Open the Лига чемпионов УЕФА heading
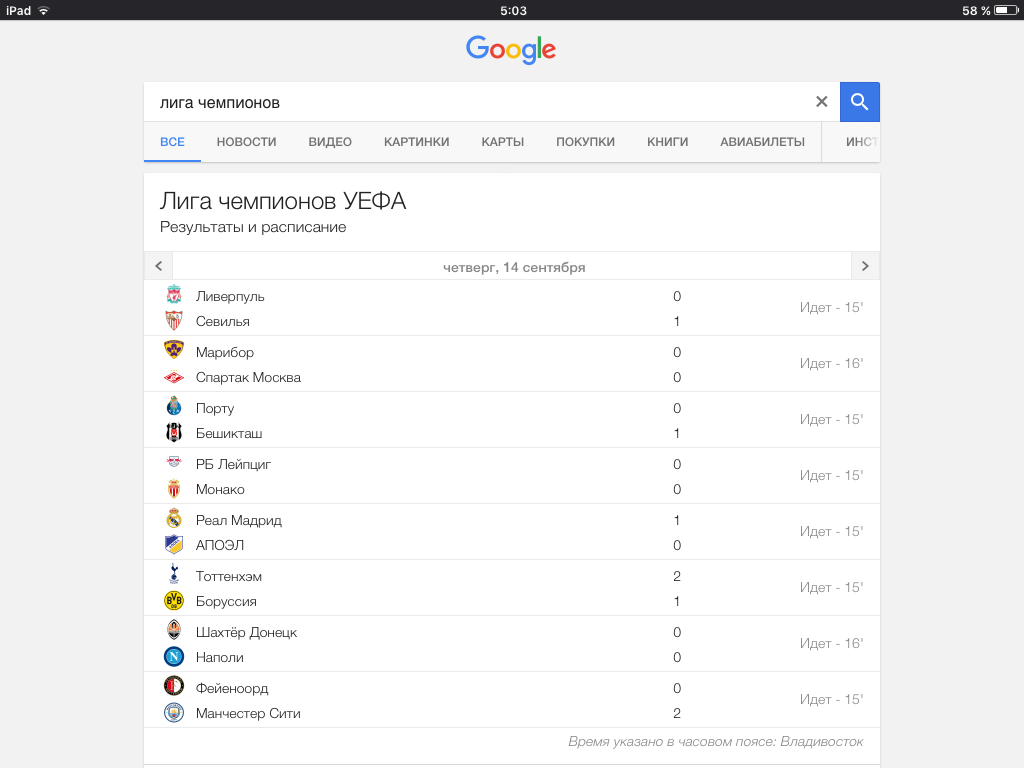The image size is (1024, 768). [283, 201]
